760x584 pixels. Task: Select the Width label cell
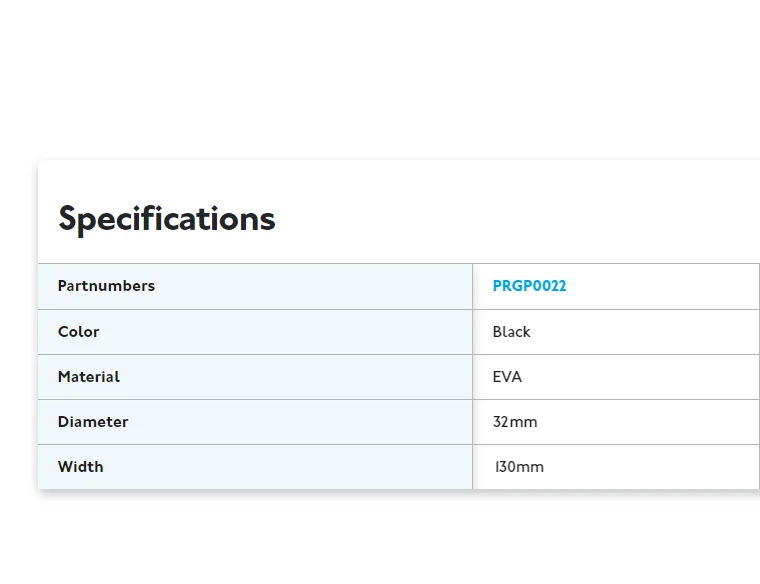click(x=255, y=467)
